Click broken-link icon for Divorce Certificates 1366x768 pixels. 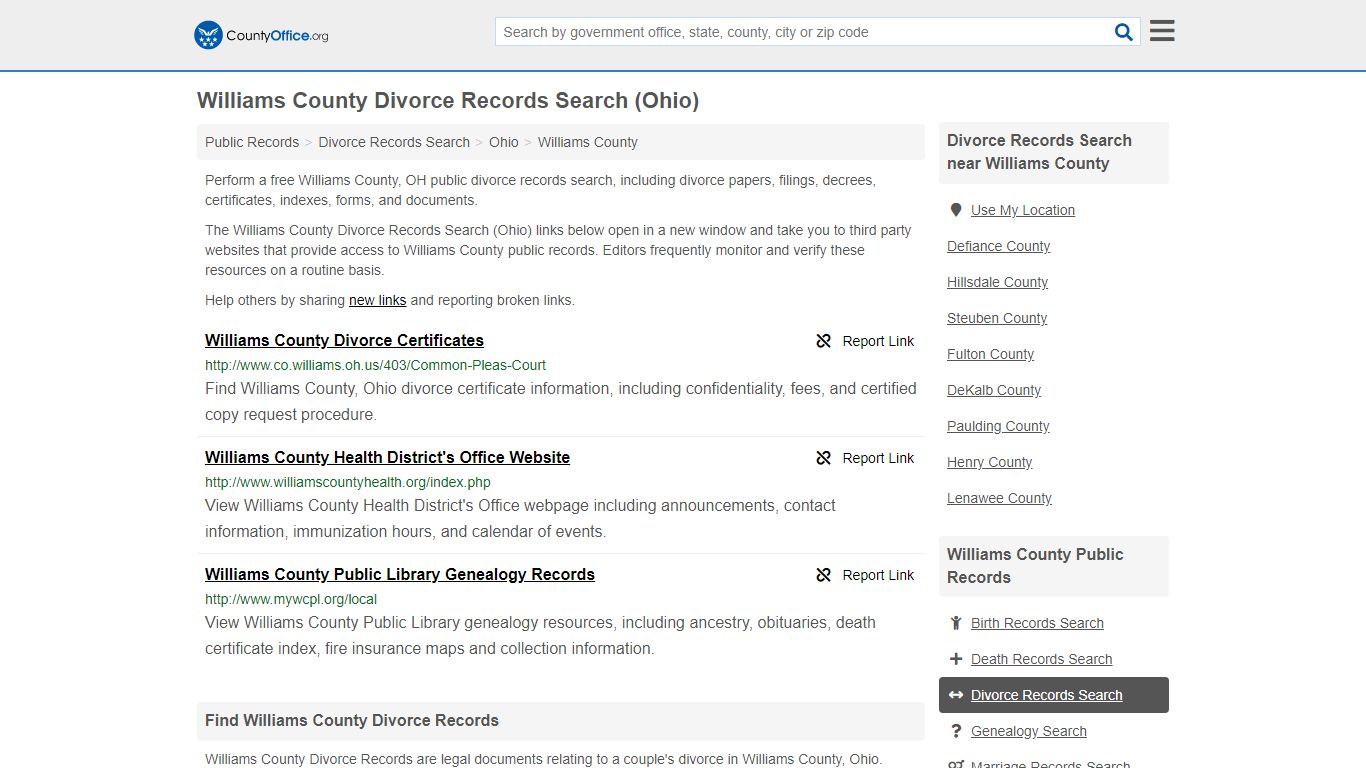[x=824, y=341]
